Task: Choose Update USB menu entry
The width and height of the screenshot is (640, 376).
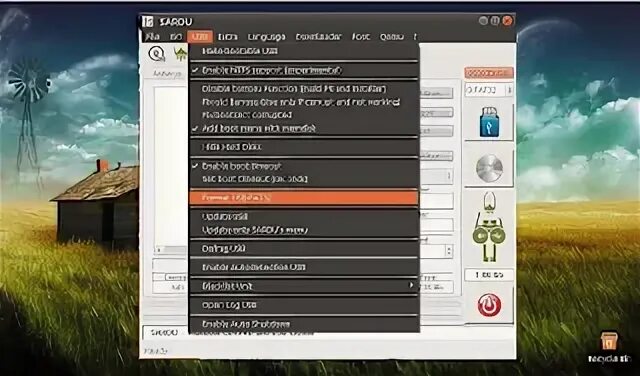Action: pos(304,216)
